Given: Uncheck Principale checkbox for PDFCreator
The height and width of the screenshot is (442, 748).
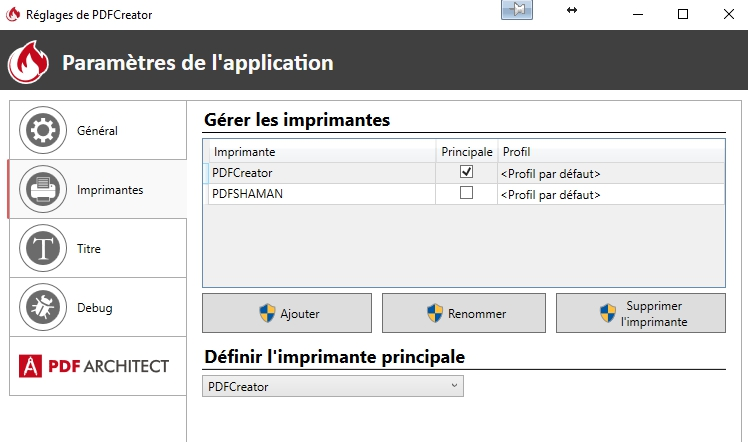Looking at the screenshot, I should tap(466, 172).
